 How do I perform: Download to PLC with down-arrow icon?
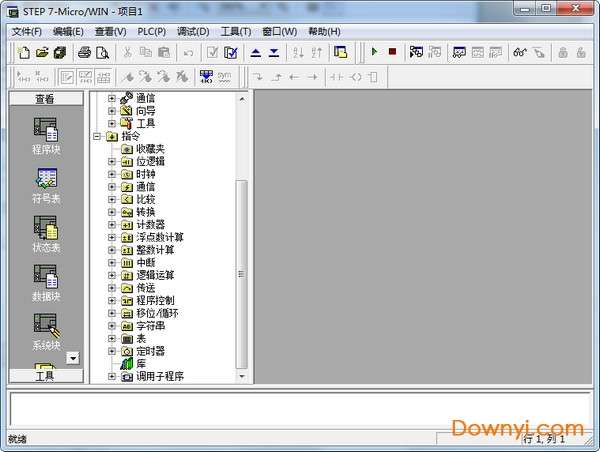[x=274, y=52]
